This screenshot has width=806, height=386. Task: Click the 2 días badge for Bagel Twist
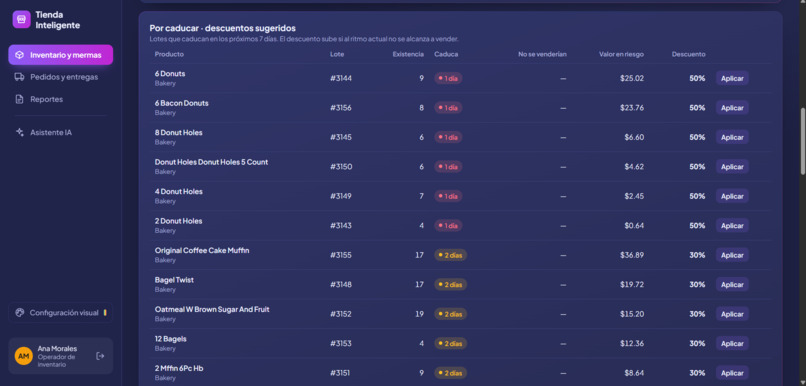pyautogui.click(x=450, y=285)
